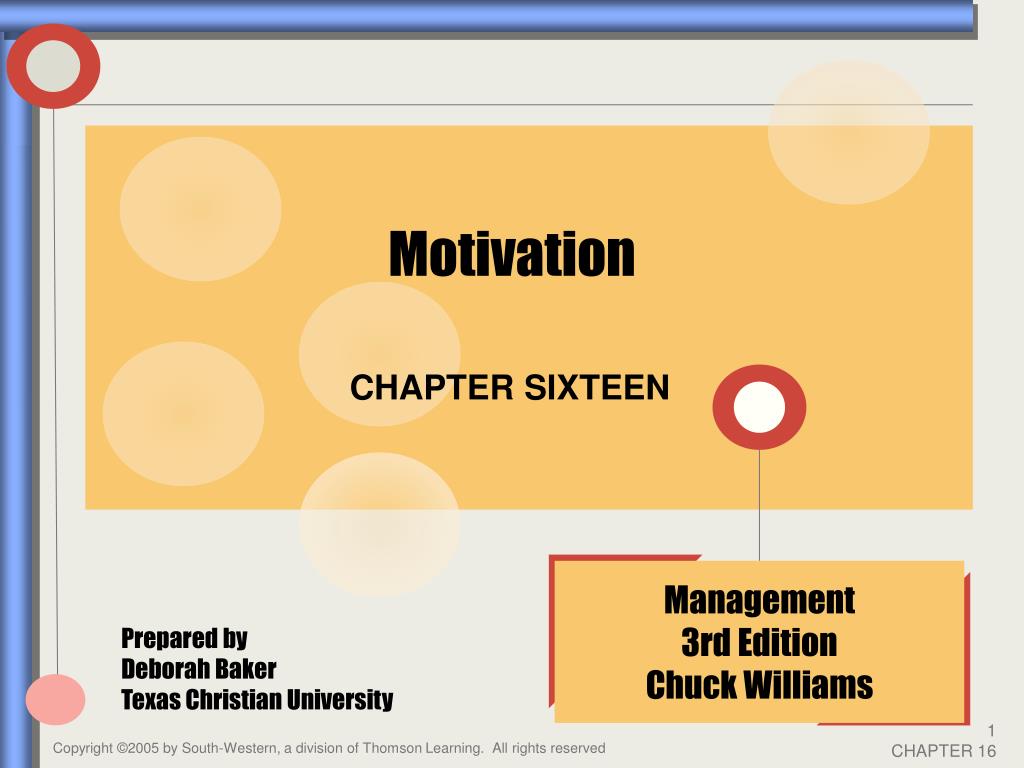Click the "CHAPTER 16" footer label
The height and width of the screenshot is (768, 1024).
[x=944, y=751]
